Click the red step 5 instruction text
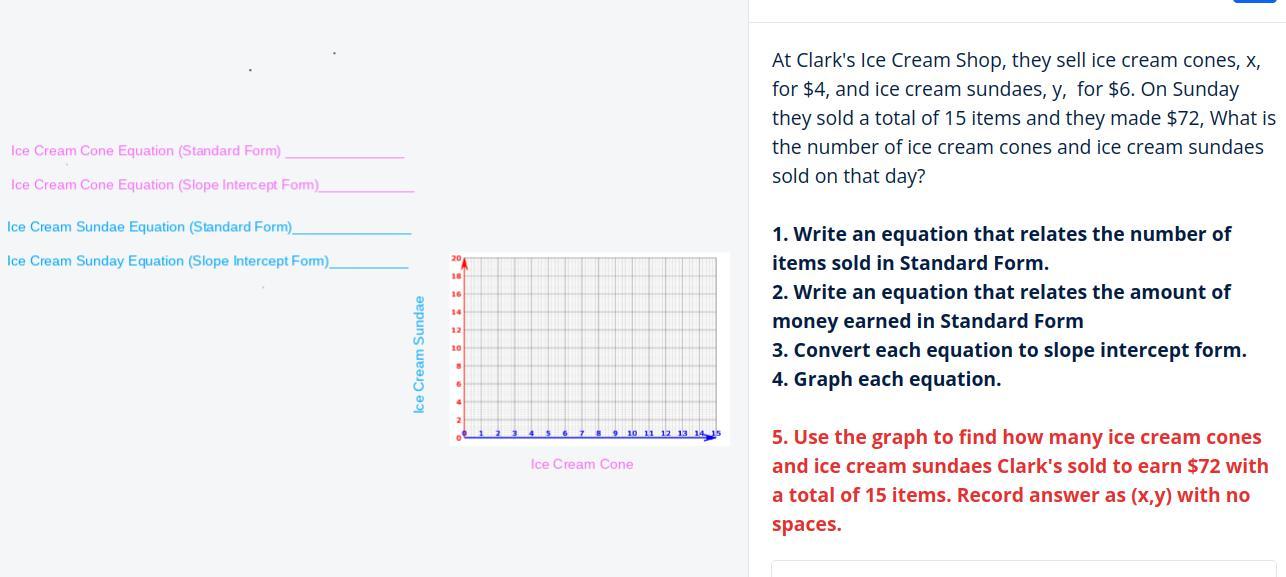The image size is (1286, 577). click(x=1020, y=481)
